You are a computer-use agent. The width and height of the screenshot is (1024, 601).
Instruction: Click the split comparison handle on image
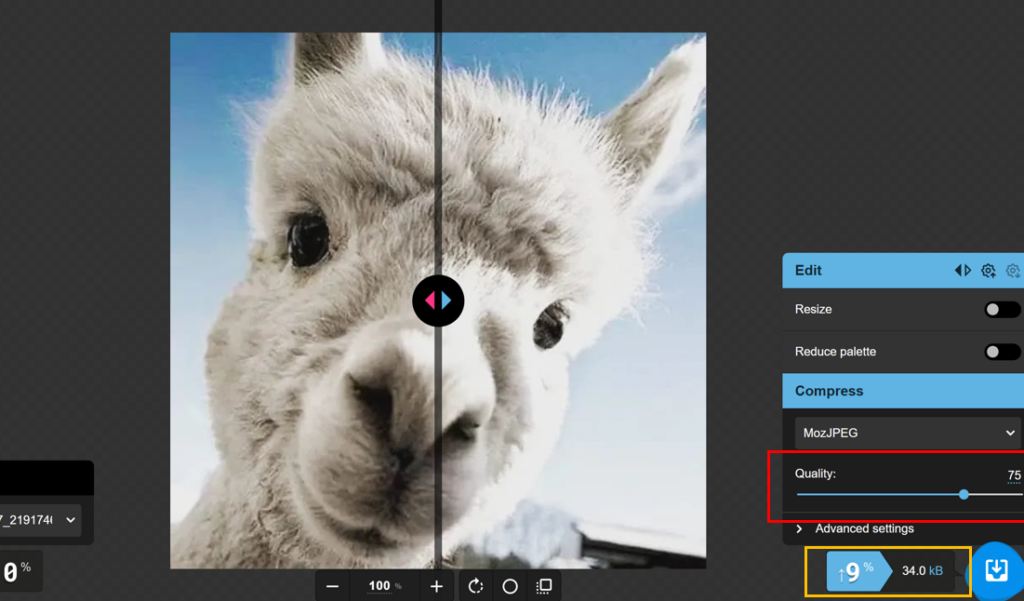[438, 300]
